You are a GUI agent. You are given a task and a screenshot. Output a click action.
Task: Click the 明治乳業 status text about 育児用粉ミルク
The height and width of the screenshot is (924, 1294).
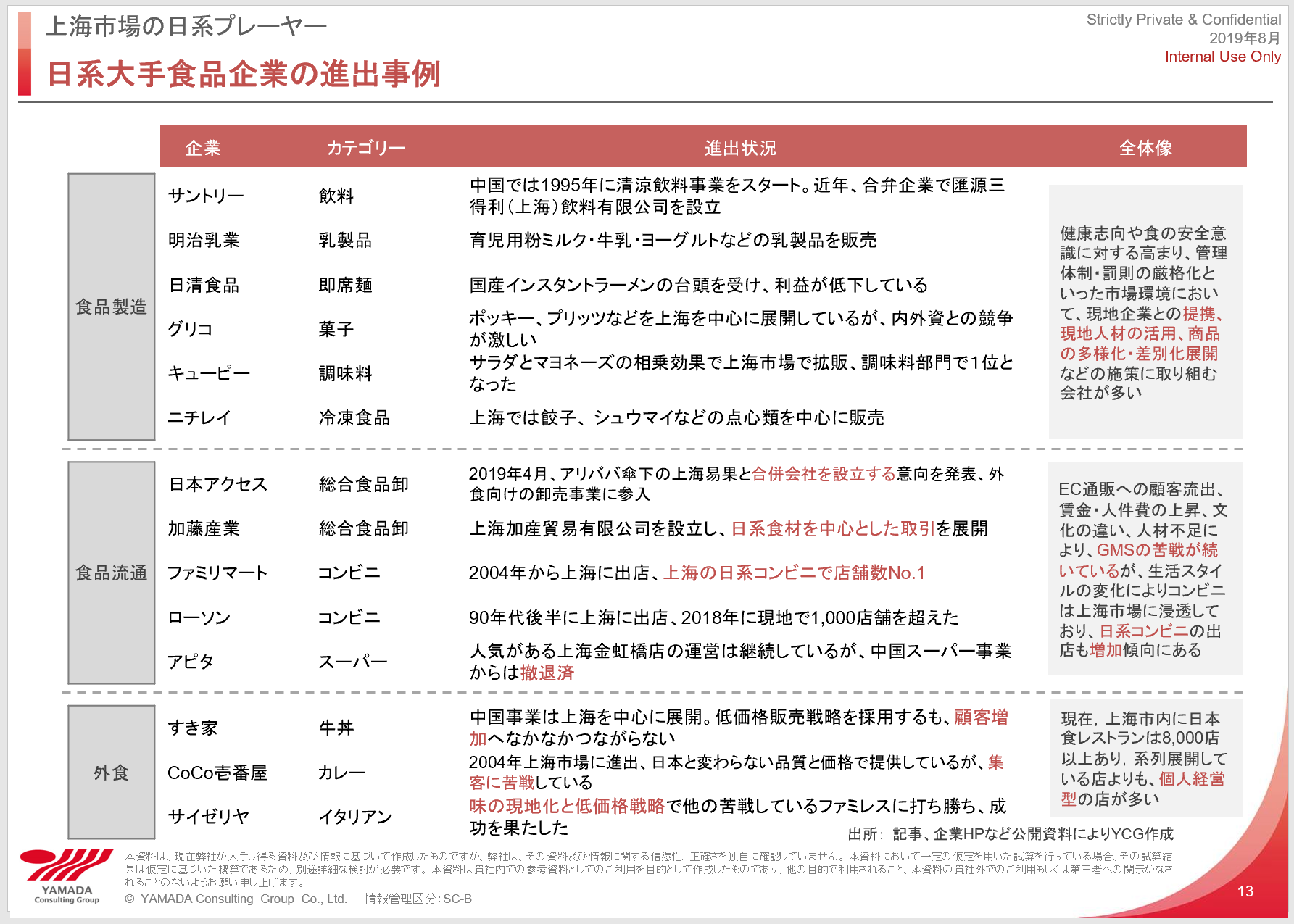point(673,240)
